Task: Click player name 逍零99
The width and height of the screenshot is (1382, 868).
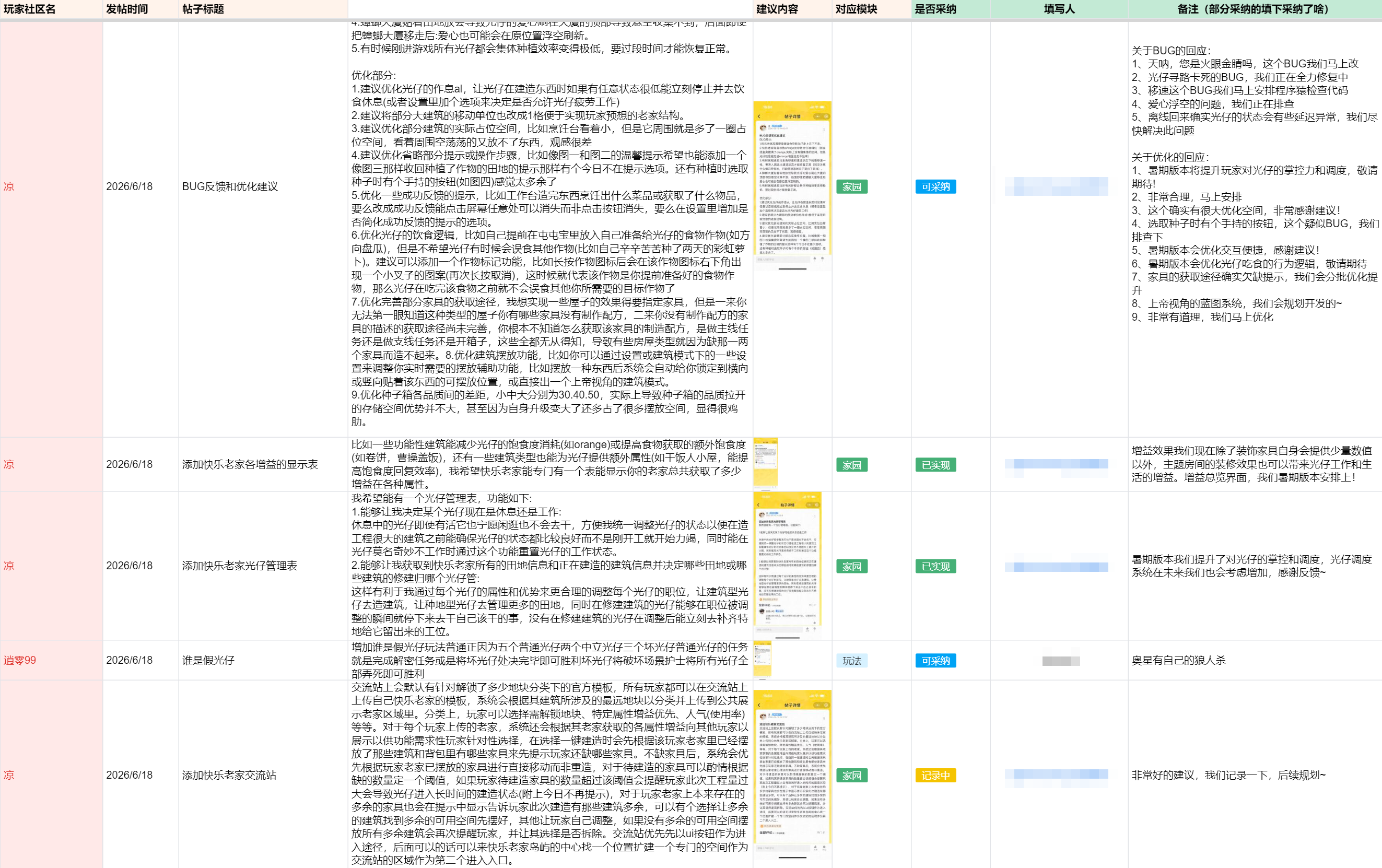Action: pyautogui.click(x=19, y=660)
